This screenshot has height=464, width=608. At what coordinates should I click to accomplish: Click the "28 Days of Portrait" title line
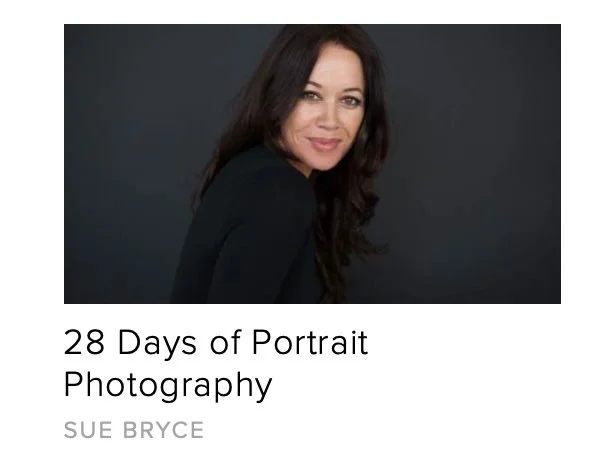pyautogui.click(x=216, y=342)
